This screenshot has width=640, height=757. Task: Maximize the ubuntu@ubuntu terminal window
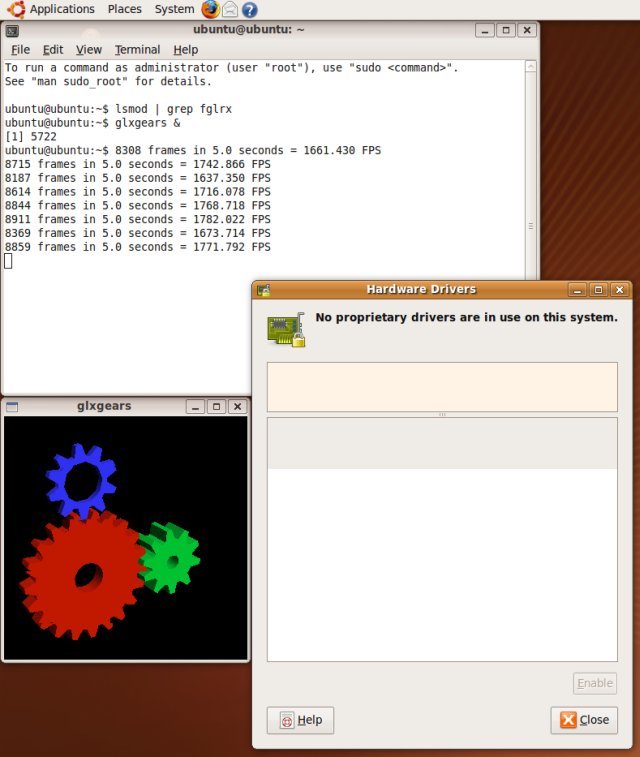point(506,30)
